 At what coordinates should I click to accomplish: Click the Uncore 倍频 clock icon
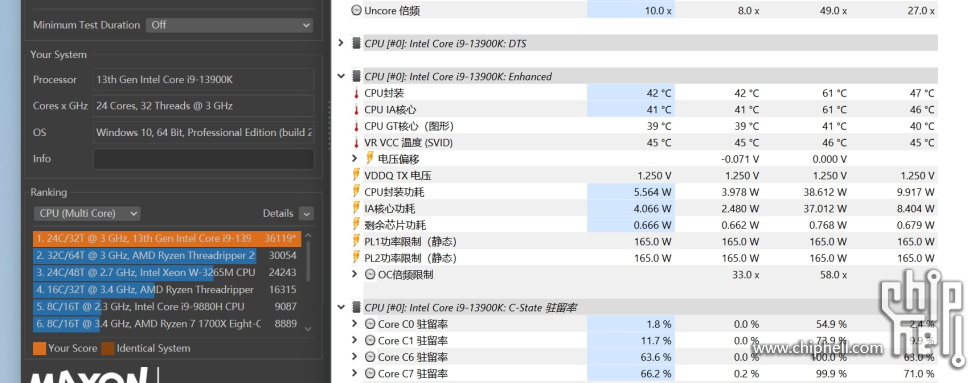click(x=356, y=11)
